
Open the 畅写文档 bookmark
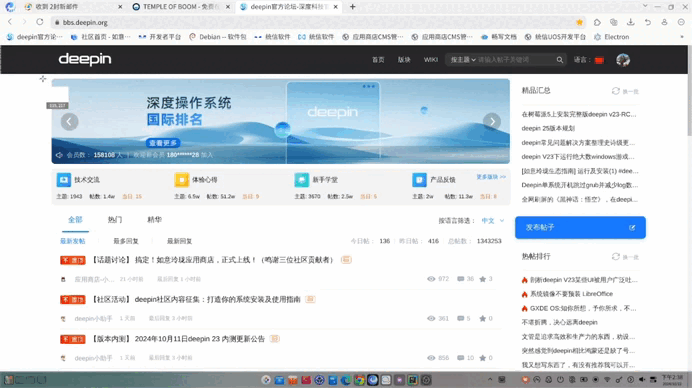click(x=499, y=37)
